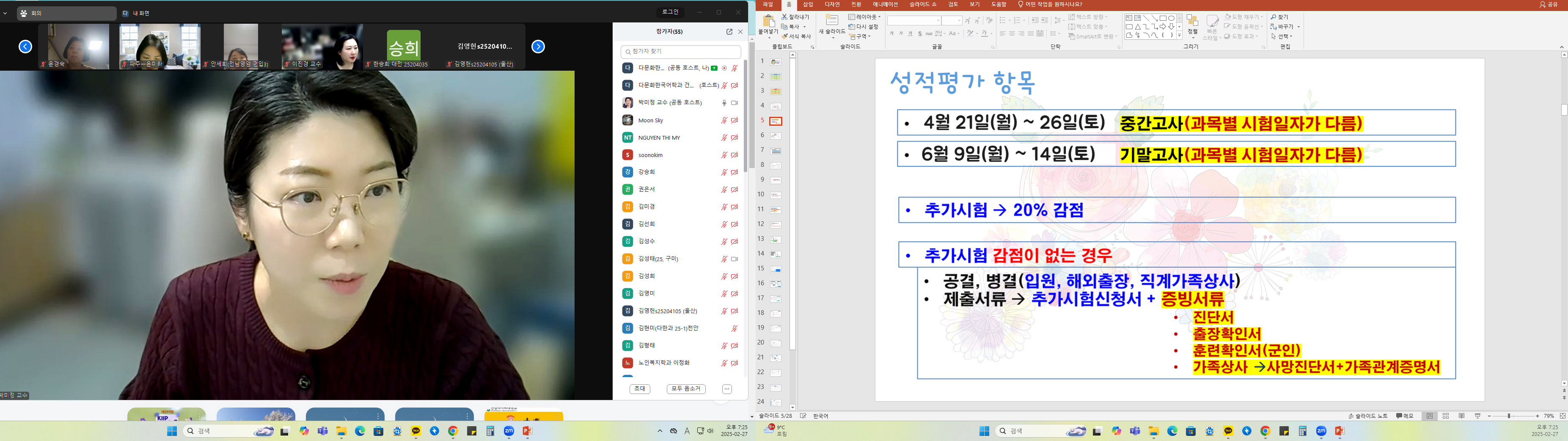Toggle muted mic icon for Moon Sky
Image resolution: width=1568 pixels, height=441 pixels.
point(724,121)
